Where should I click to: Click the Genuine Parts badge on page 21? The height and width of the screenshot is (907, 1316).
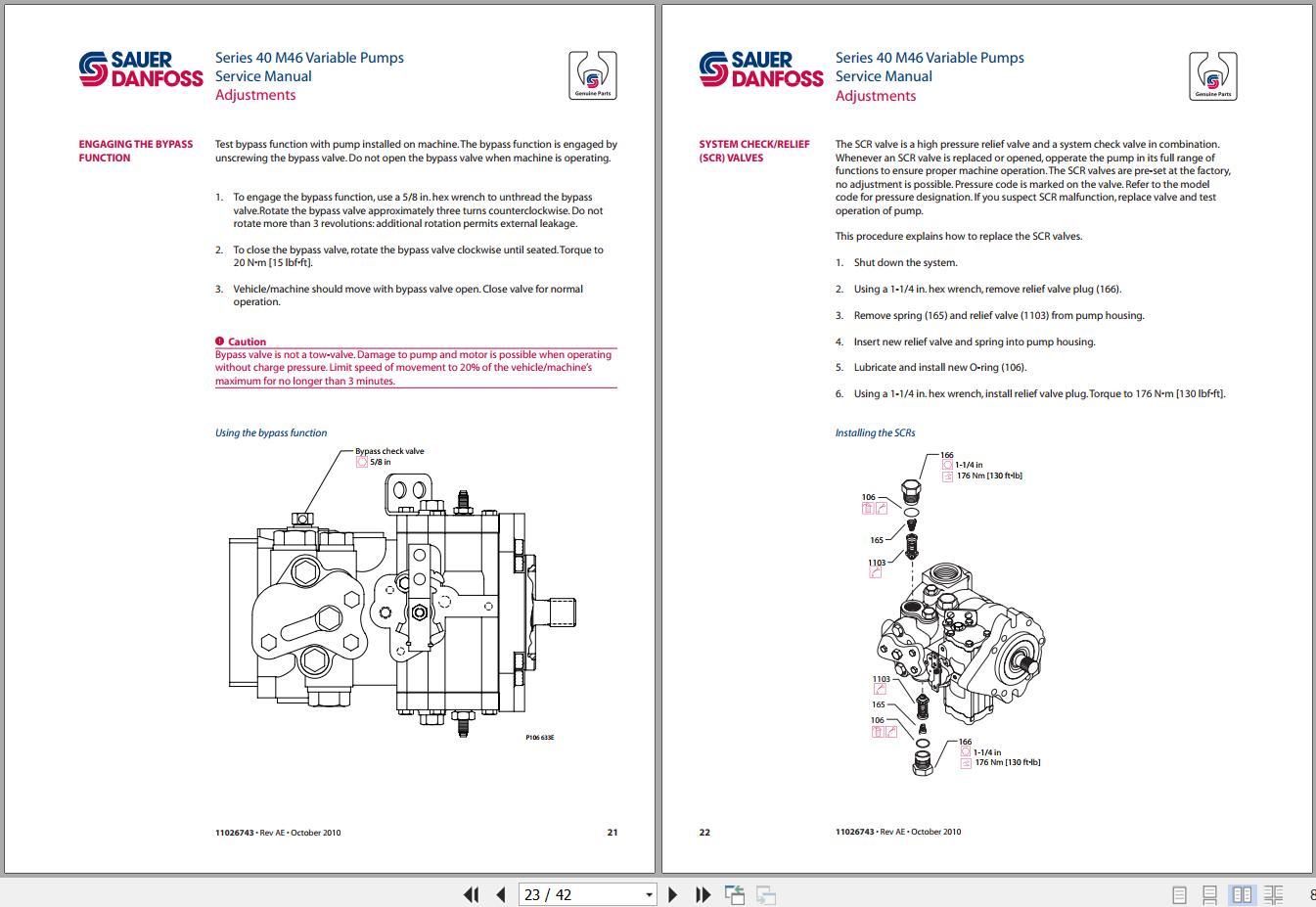point(593,75)
